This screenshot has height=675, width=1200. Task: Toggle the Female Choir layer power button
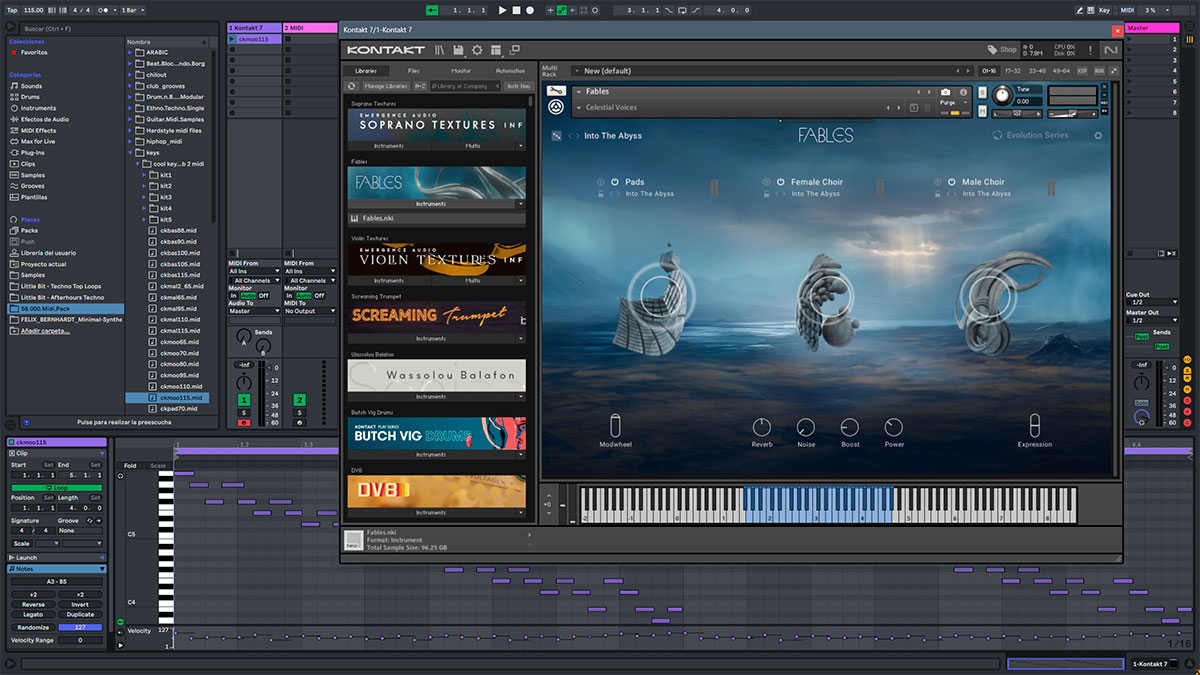click(780, 182)
